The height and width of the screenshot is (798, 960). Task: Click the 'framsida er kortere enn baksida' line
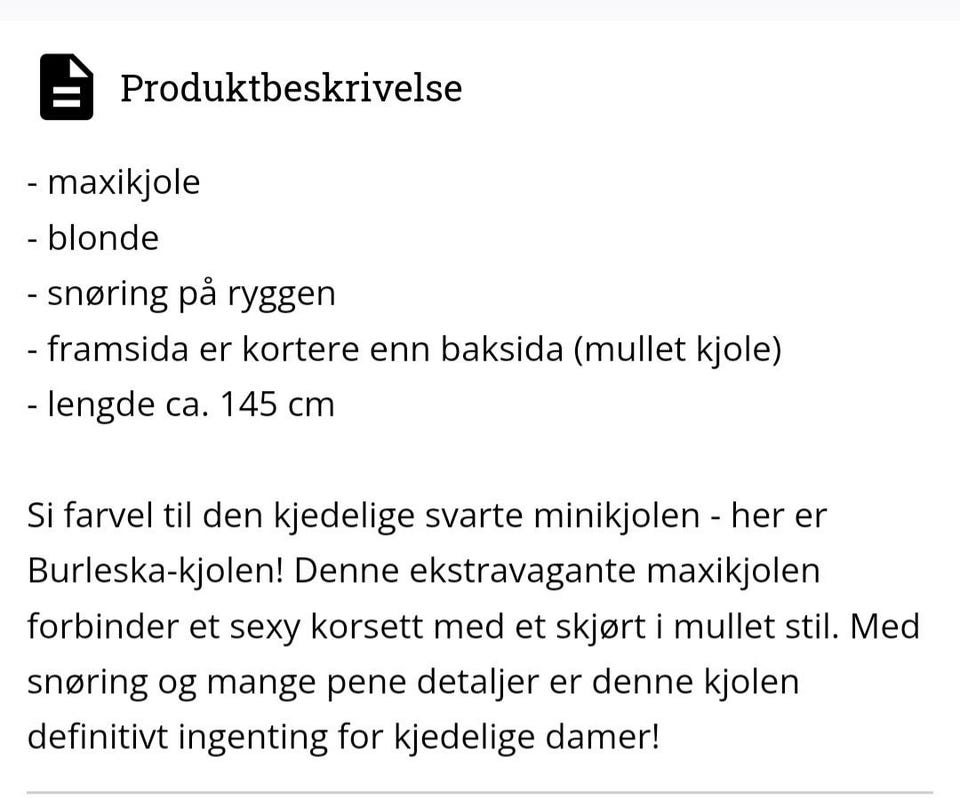[295, 349]
